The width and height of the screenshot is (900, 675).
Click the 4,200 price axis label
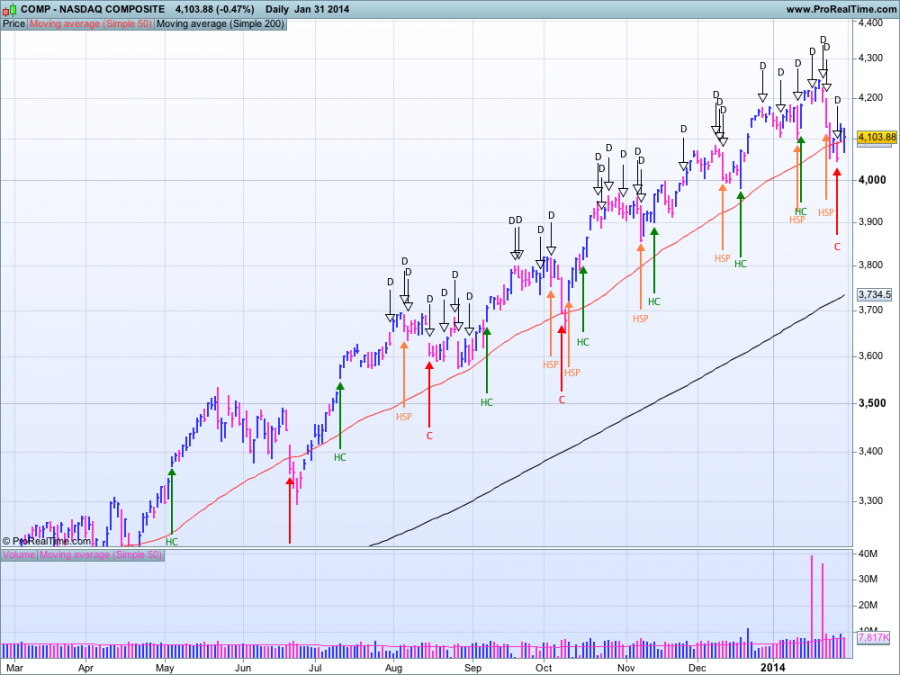click(x=871, y=98)
